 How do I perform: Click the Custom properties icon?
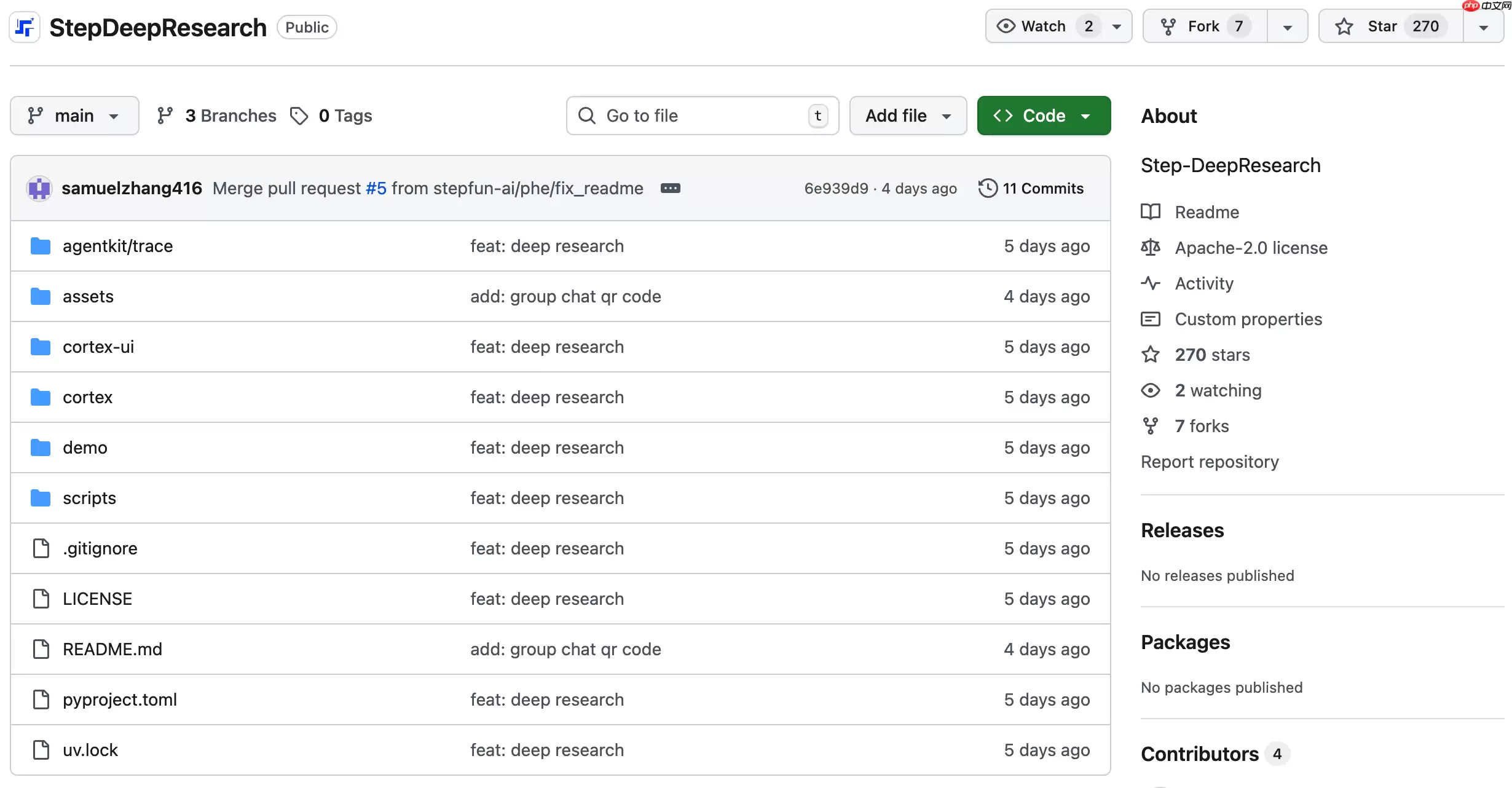tap(1150, 319)
